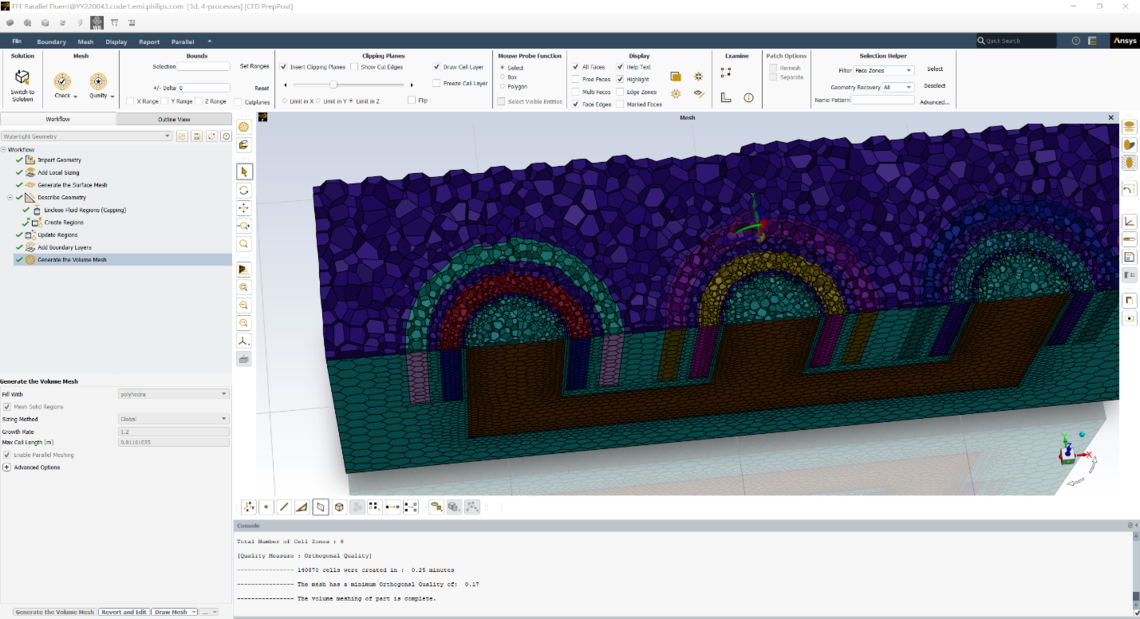Switch to the Outline View tab
1140x619 pixels.
(x=173, y=117)
